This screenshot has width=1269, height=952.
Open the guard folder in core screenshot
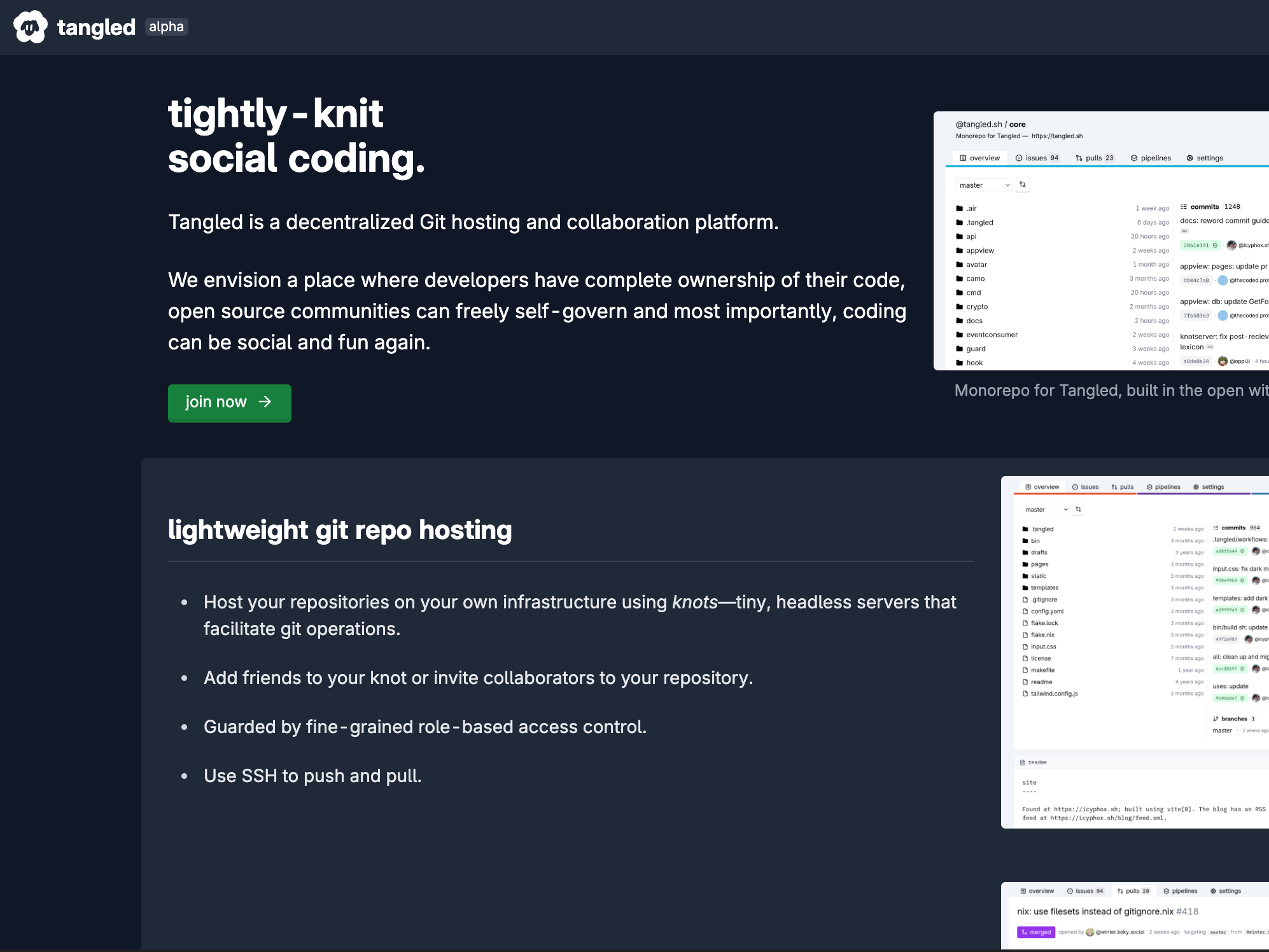[971, 349]
